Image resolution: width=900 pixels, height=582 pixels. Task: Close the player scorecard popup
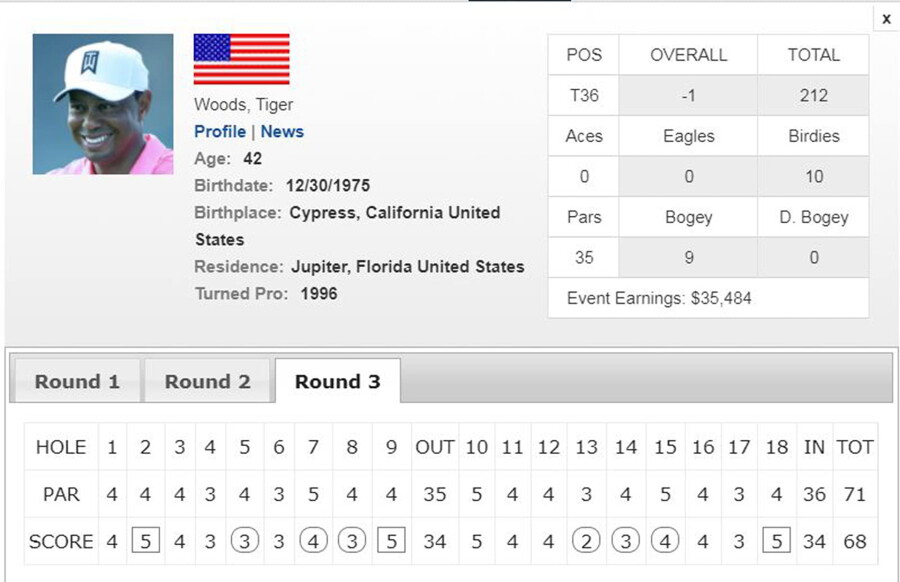[x=886, y=19]
